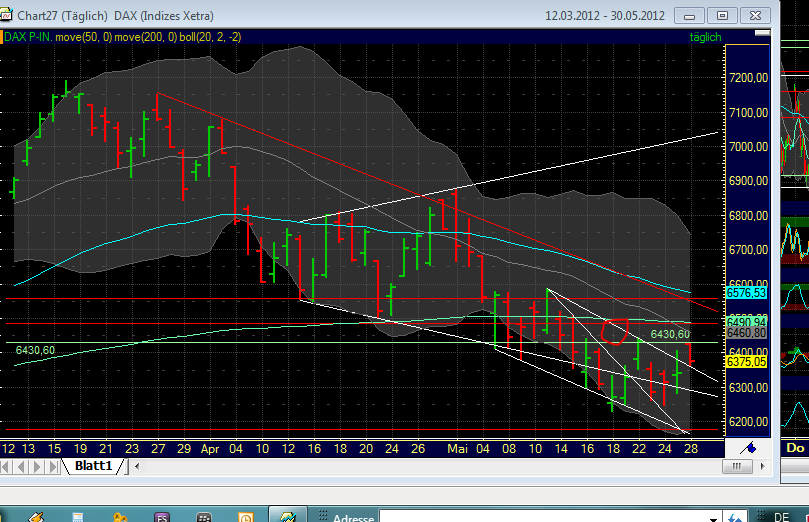Image resolution: width=809 pixels, height=522 pixels.
Task: Click the cyan 6576,53 price tag
Action: (746, 293)
